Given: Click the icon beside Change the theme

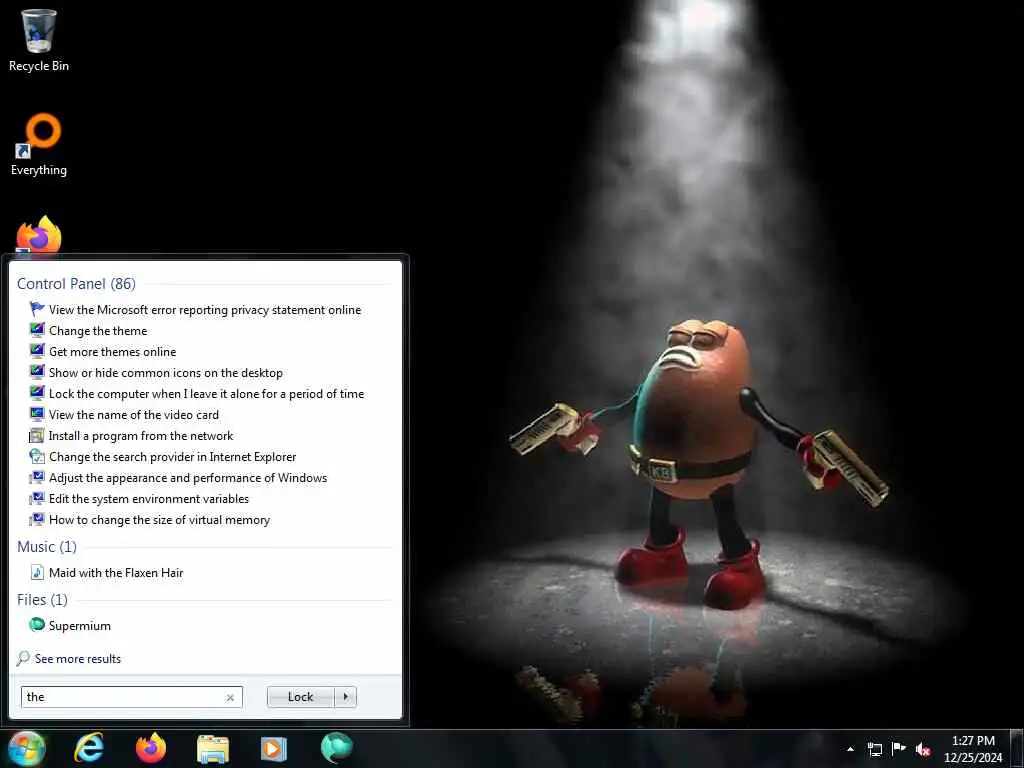Looking at the screenshot, I should coord(37,330).
